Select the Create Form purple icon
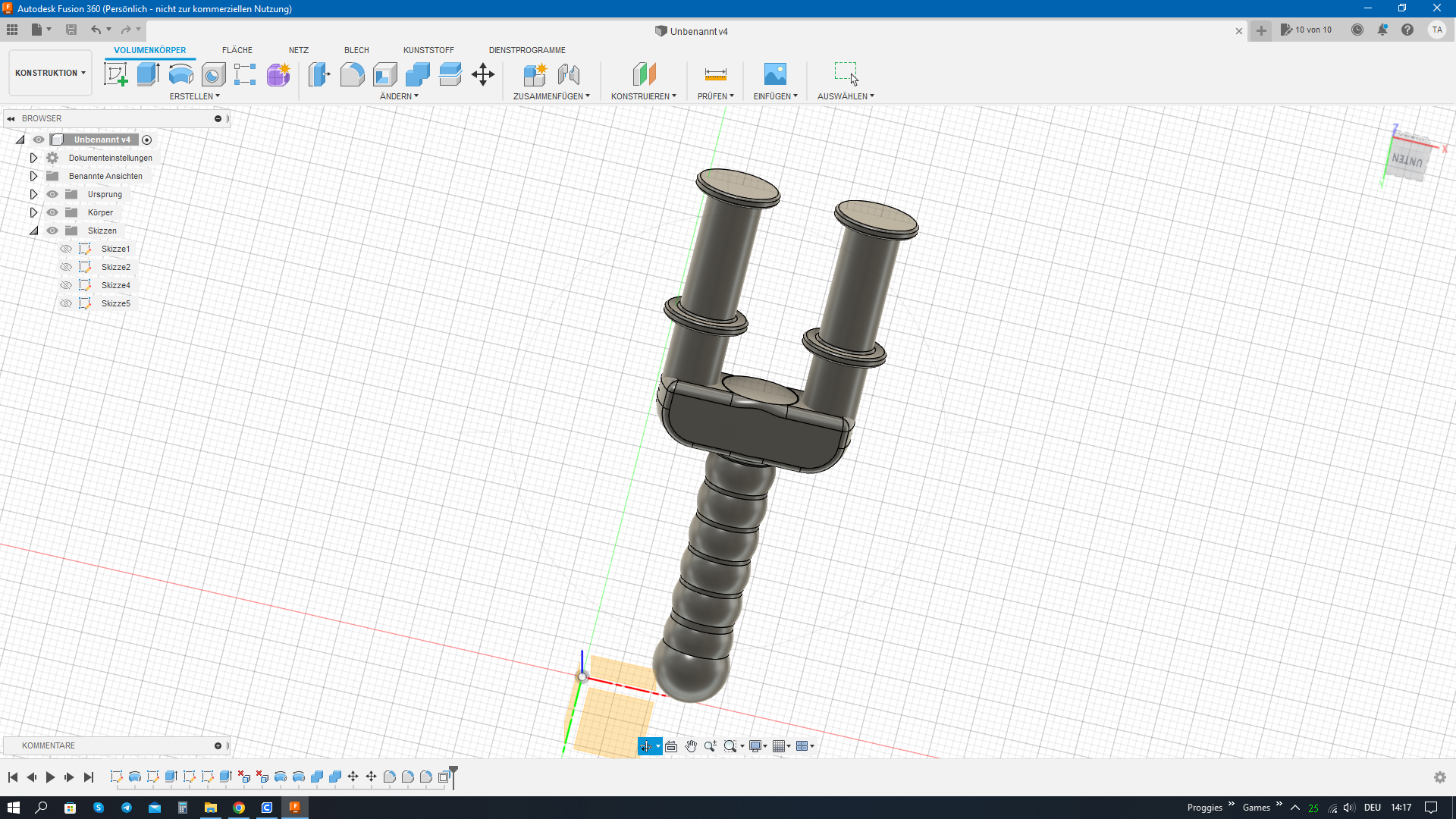 pyautogui.click(x=278, y=74)
